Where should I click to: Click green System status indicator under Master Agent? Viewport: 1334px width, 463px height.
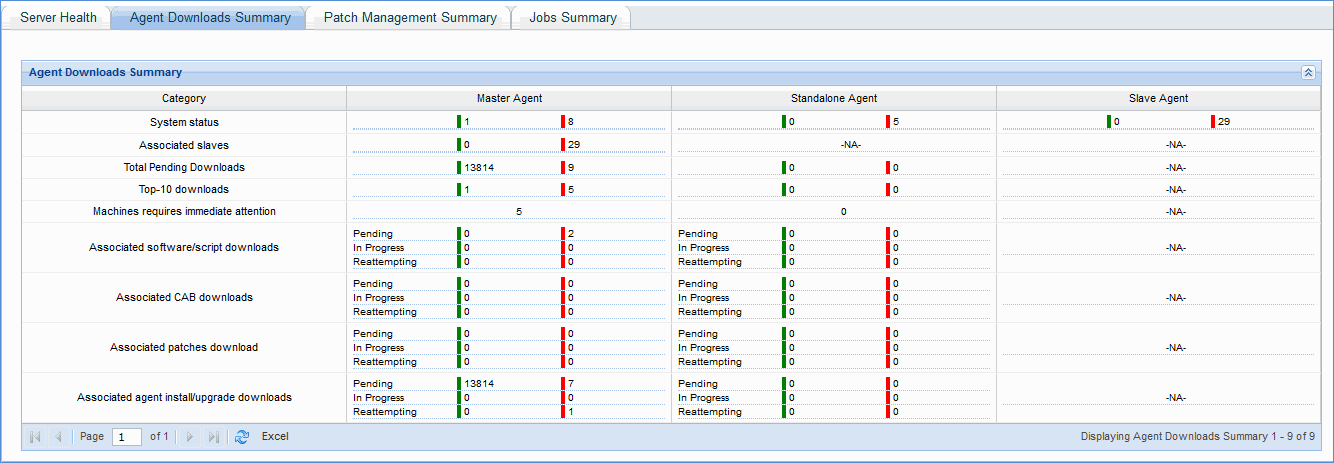point(460,122)
